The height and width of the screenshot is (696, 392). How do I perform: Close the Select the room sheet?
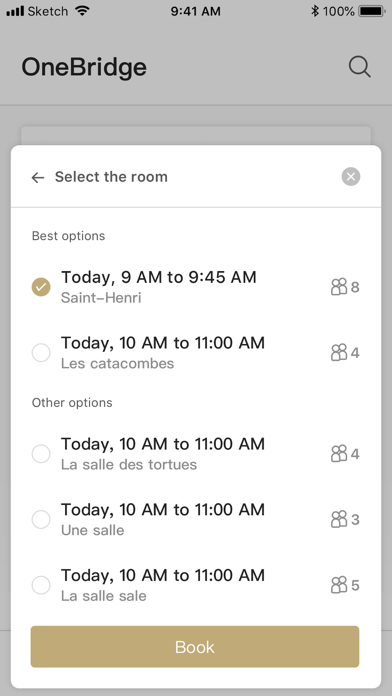351,177
